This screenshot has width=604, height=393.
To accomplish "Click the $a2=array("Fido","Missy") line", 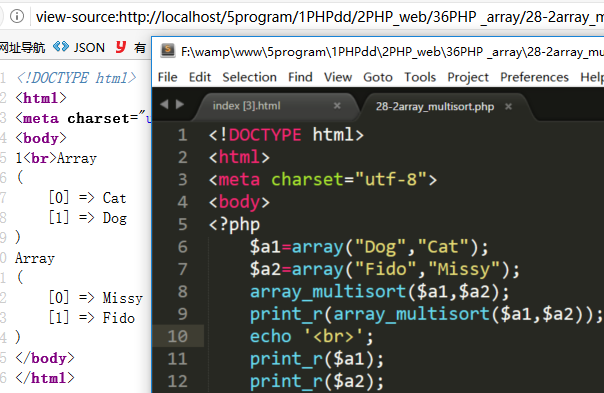I will point(385,269).
